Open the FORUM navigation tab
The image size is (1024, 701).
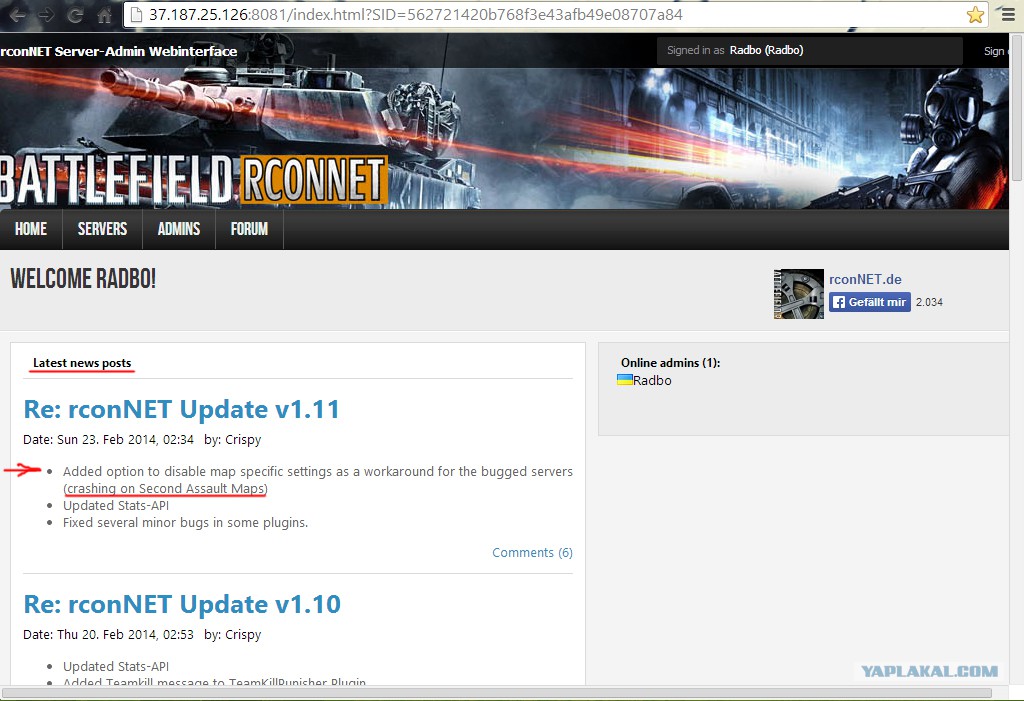pyautogui.click(x=249, y=229)
